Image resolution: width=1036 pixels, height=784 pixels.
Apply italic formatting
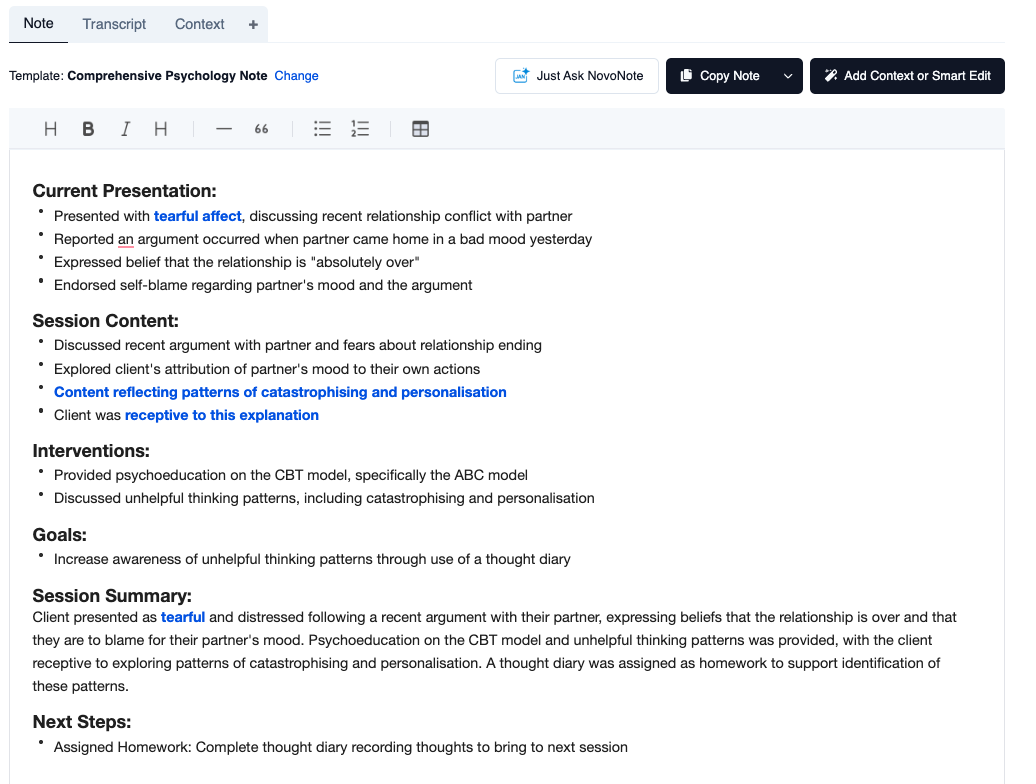click(x=126, y=129)
